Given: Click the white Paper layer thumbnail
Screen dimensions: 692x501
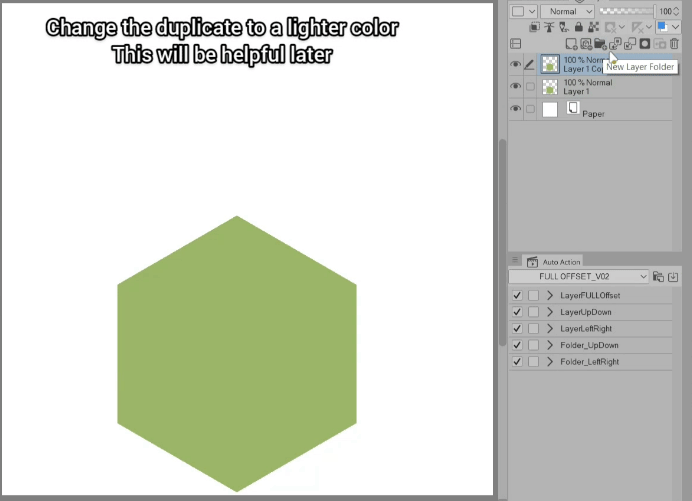Looking at the screenshot, I should coord(550,109).
